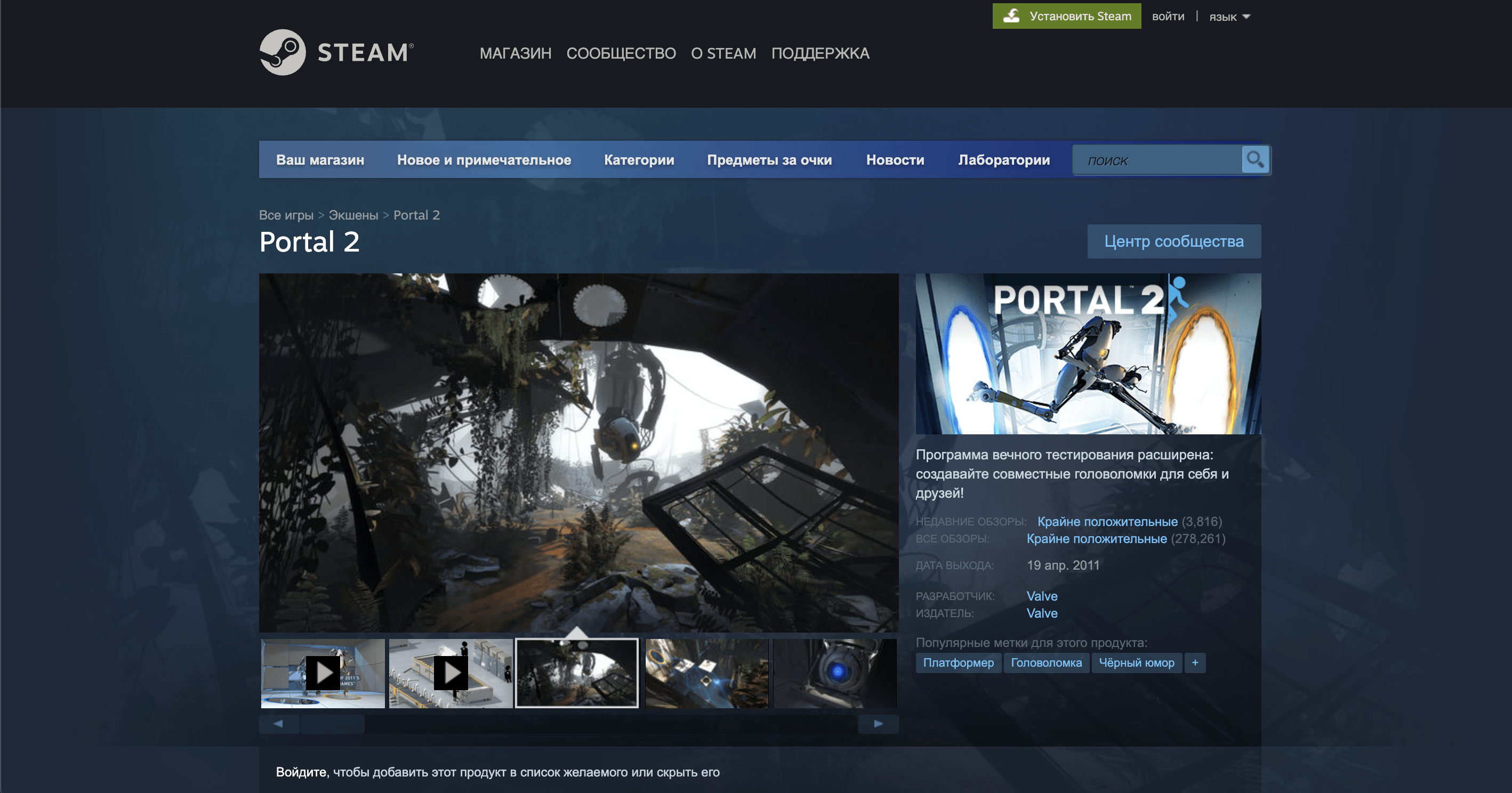
Task: Click the Portal 2 page title
Action: click(309, 241)
